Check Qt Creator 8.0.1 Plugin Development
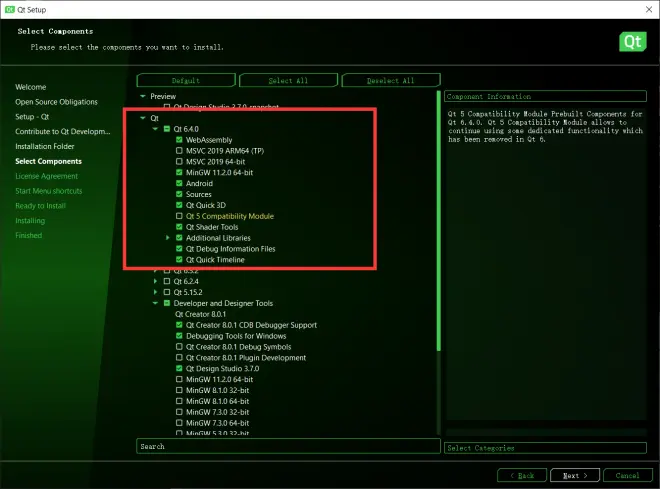660x489 pixels. coord(179,358)
